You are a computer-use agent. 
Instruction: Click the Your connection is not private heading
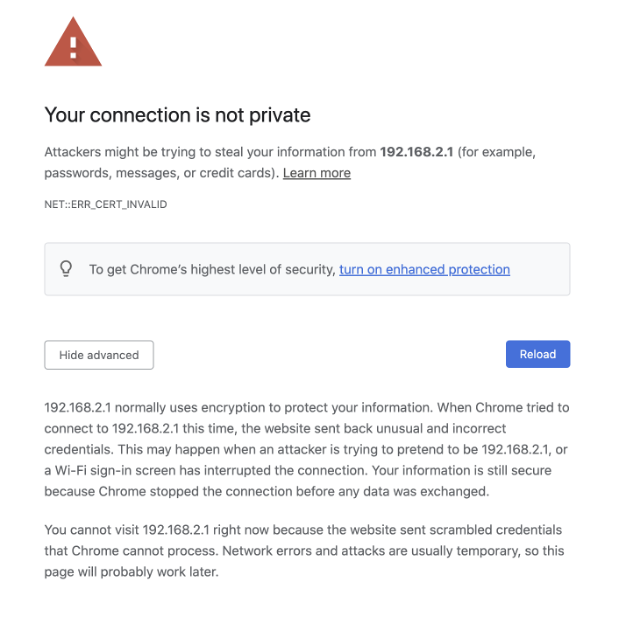177,115
